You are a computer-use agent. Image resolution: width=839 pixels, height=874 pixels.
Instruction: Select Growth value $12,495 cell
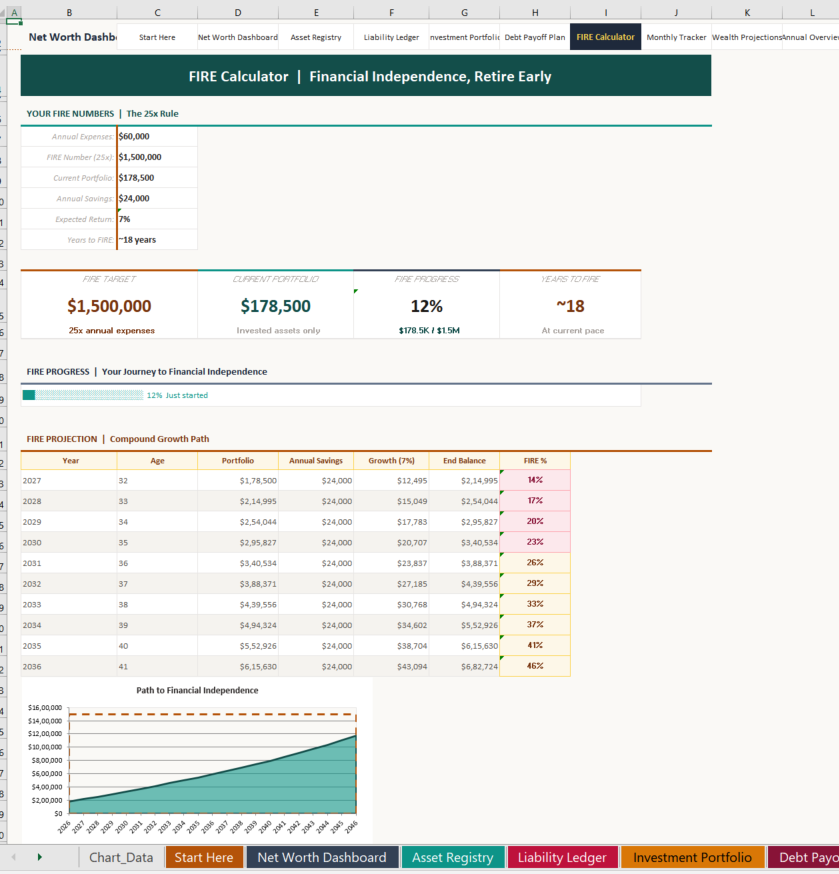point(391,480)
